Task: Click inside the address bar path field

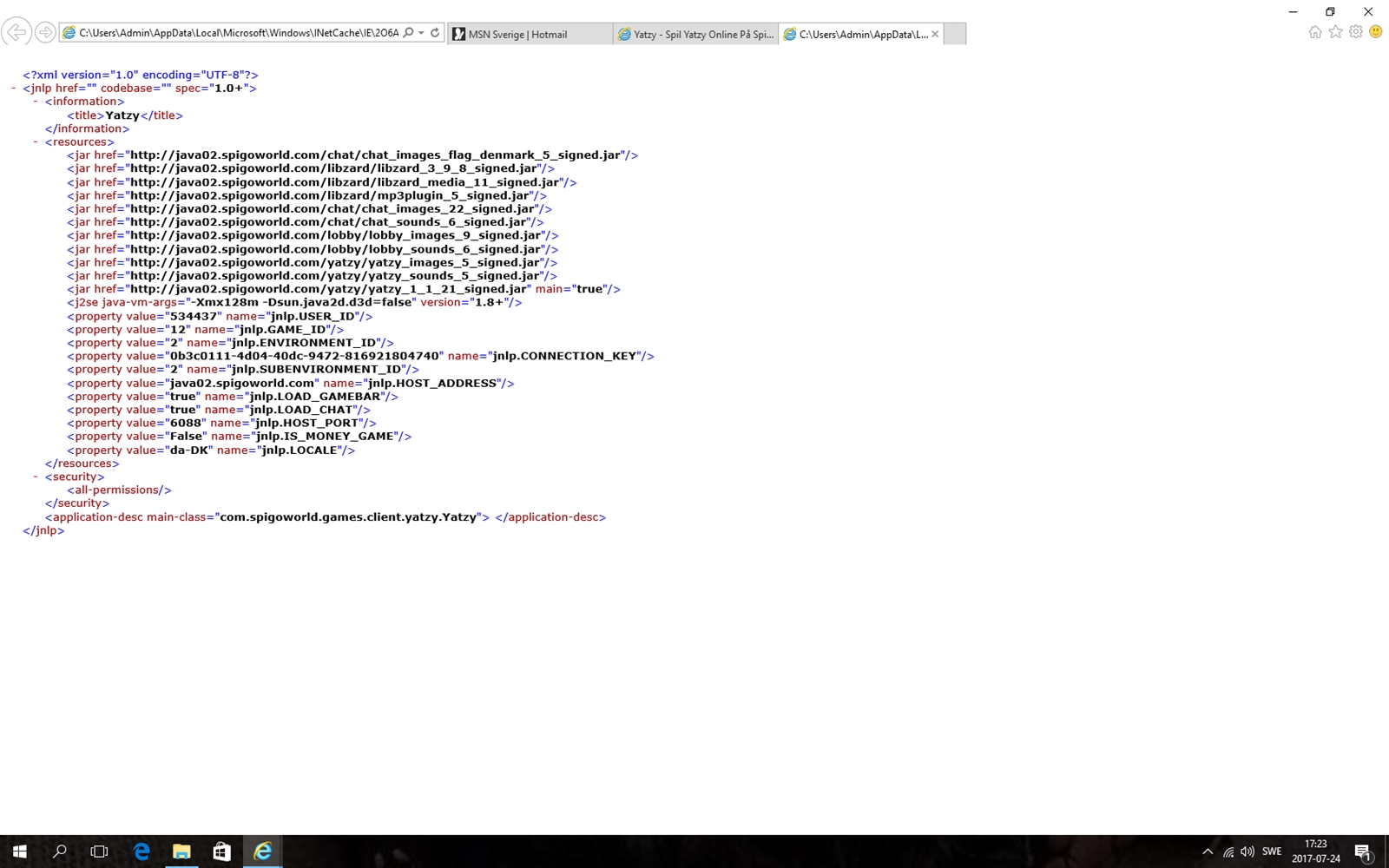Action: coord(238,33)
